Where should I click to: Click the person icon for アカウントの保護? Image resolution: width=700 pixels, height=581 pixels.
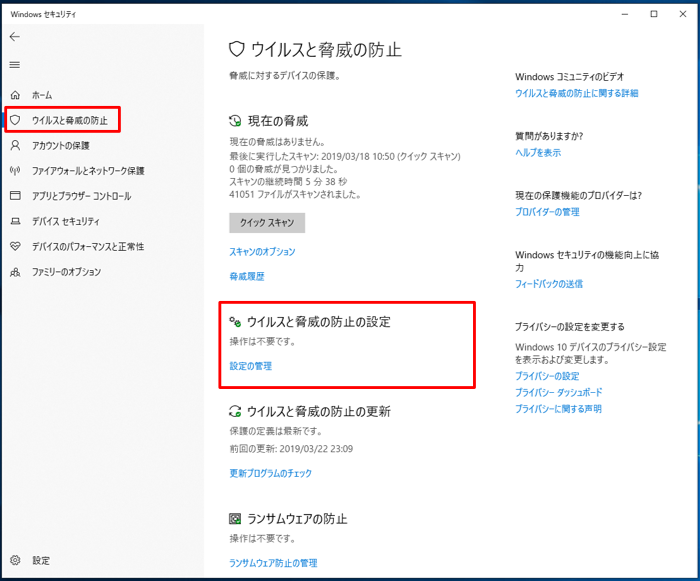pos(15,145)
